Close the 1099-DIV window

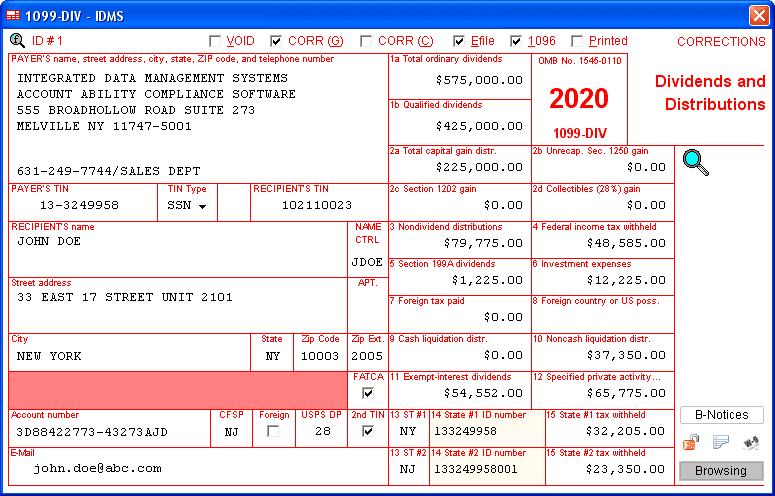pyautogui.click(x=758, y=15)
